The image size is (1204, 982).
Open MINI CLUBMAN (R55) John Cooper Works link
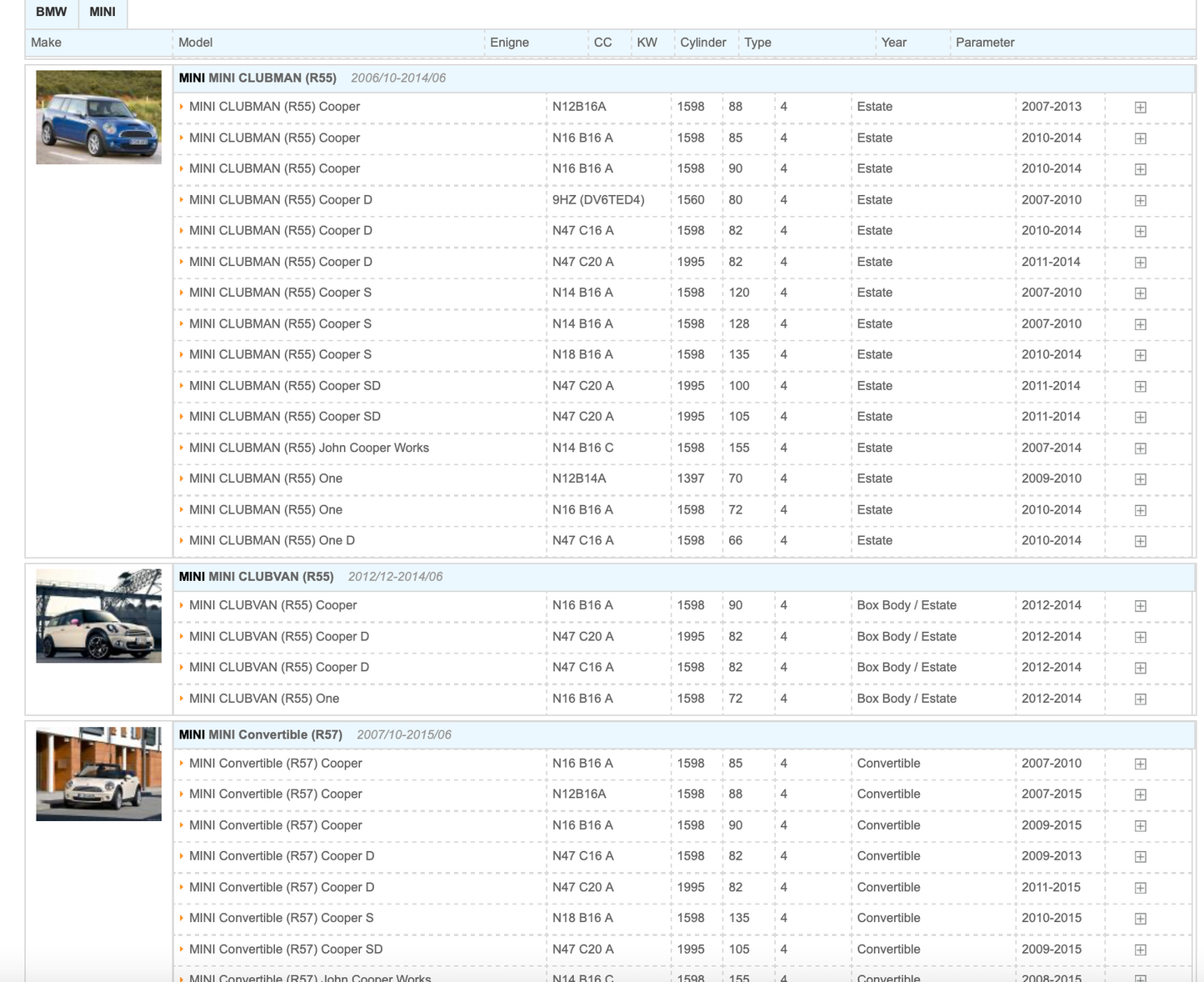click(309, 448)
